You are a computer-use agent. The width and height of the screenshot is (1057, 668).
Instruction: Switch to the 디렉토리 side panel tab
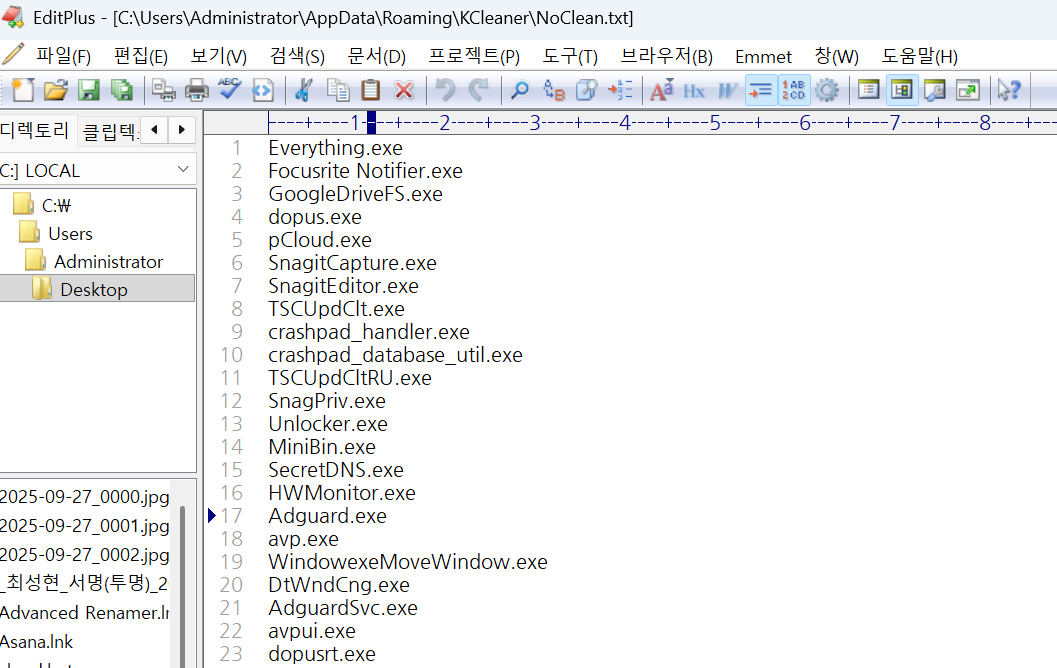(x=35, y=130)
